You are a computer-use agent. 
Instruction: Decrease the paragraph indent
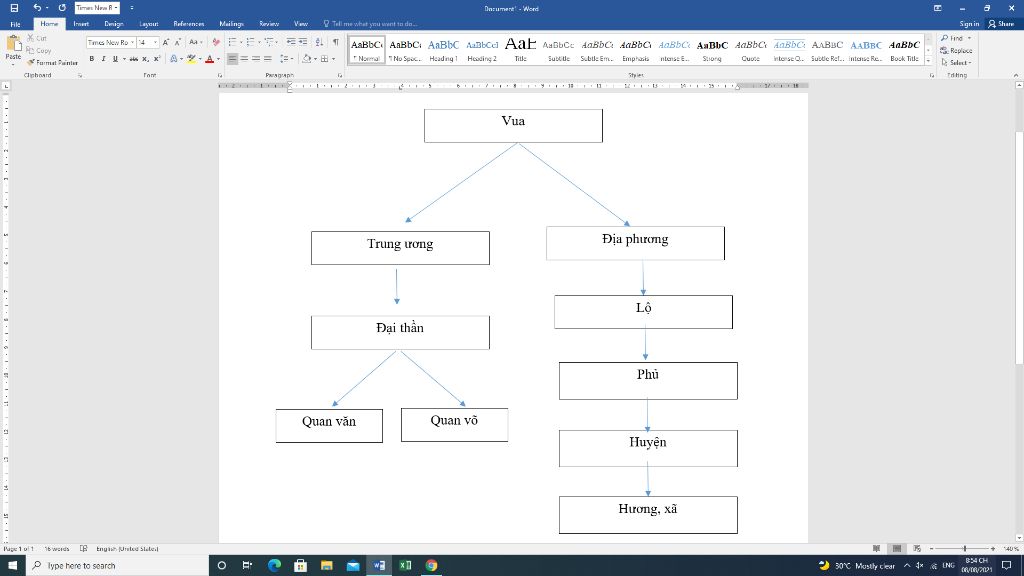coord(291,42)
